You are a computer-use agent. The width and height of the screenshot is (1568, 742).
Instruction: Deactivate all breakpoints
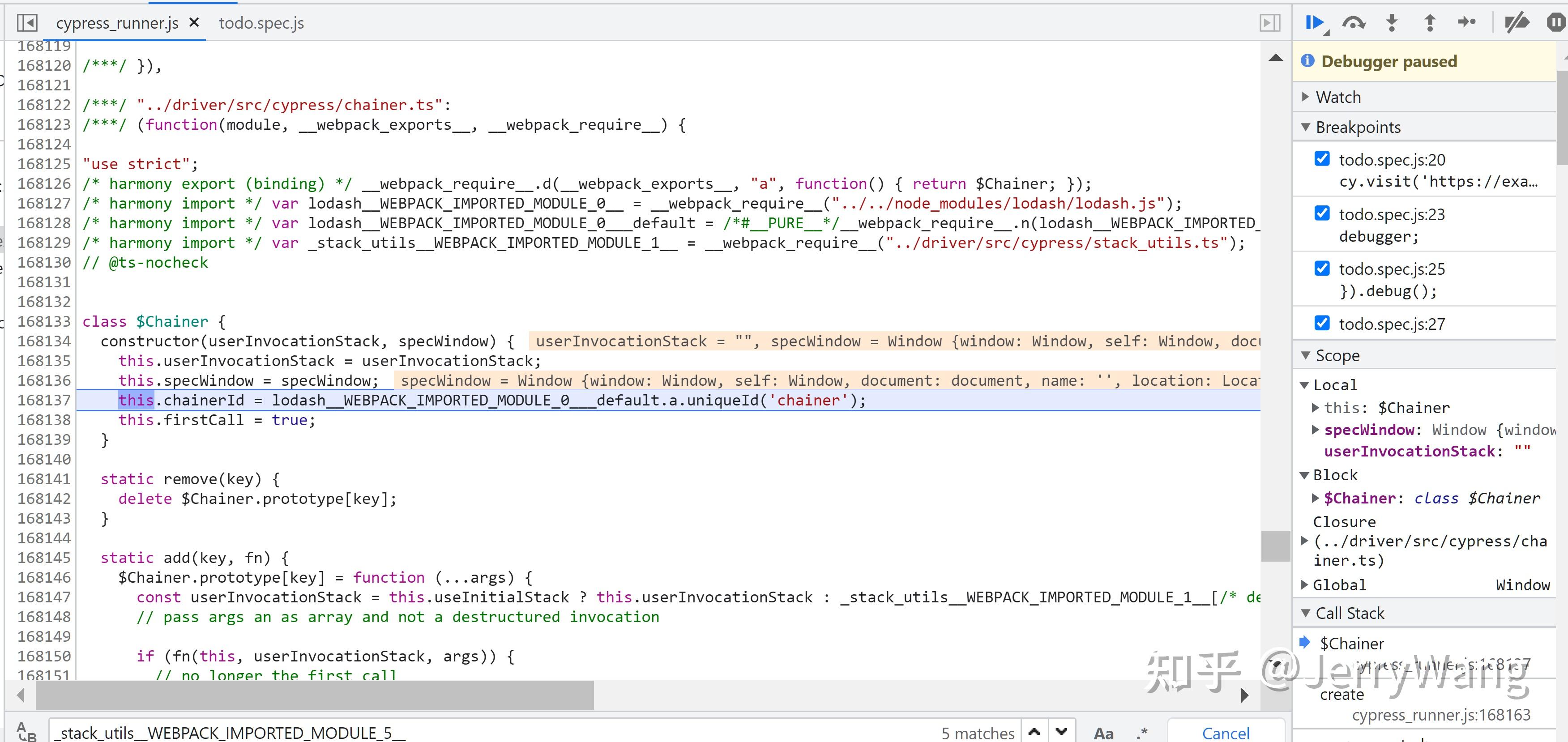[1516, 23]
